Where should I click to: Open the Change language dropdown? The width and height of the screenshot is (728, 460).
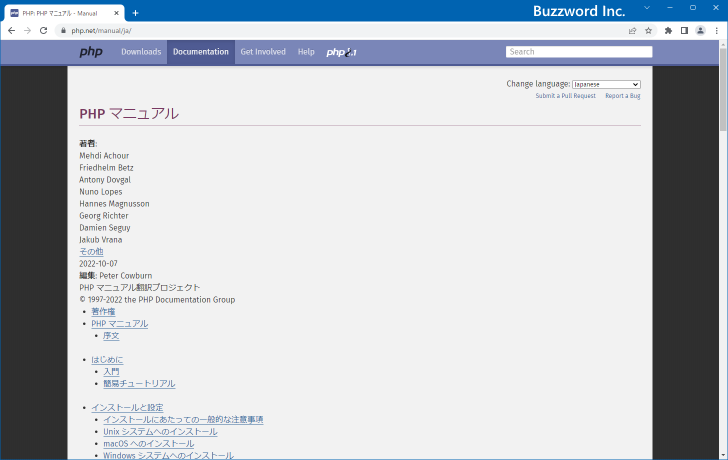pyautogui.click(x=606, y=84)
